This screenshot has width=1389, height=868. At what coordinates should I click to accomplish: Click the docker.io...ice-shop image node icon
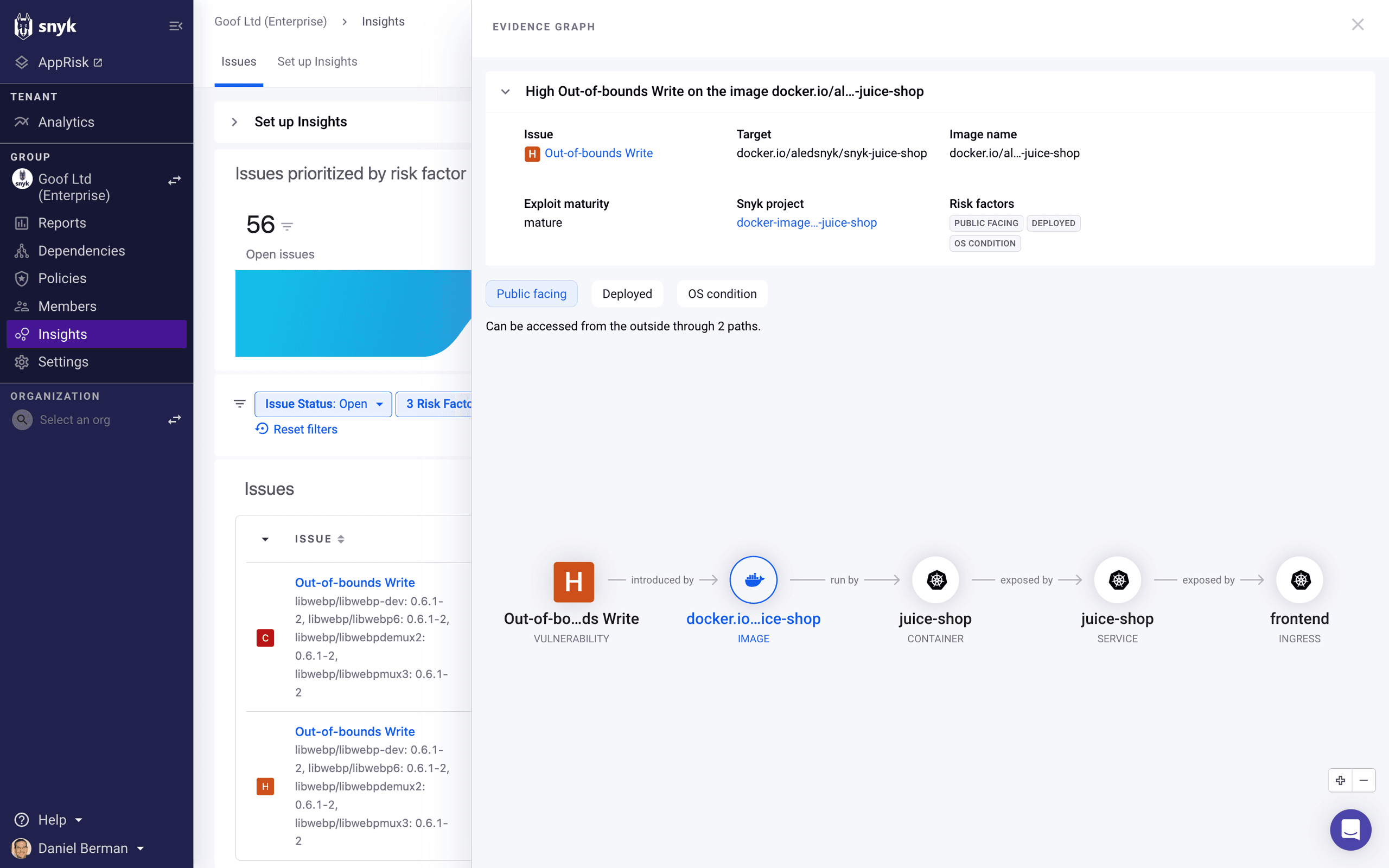tap(754, 580)
